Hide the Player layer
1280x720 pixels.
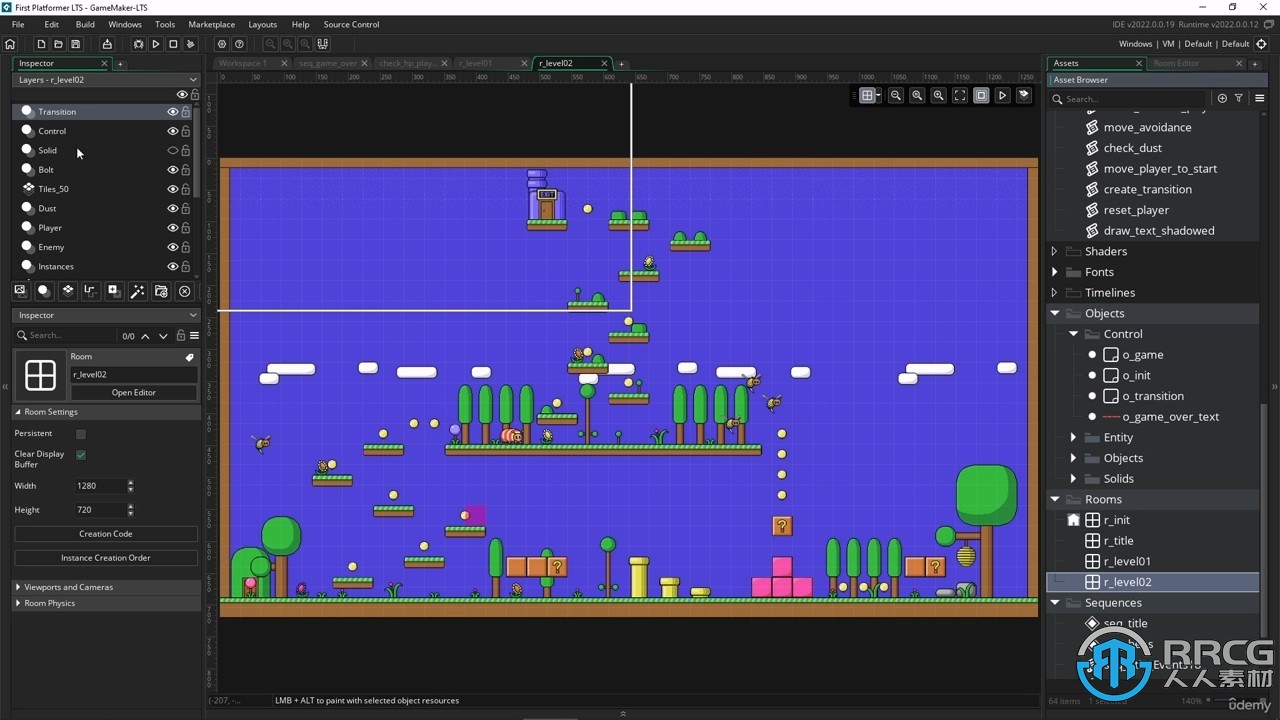tap(172, 228)
